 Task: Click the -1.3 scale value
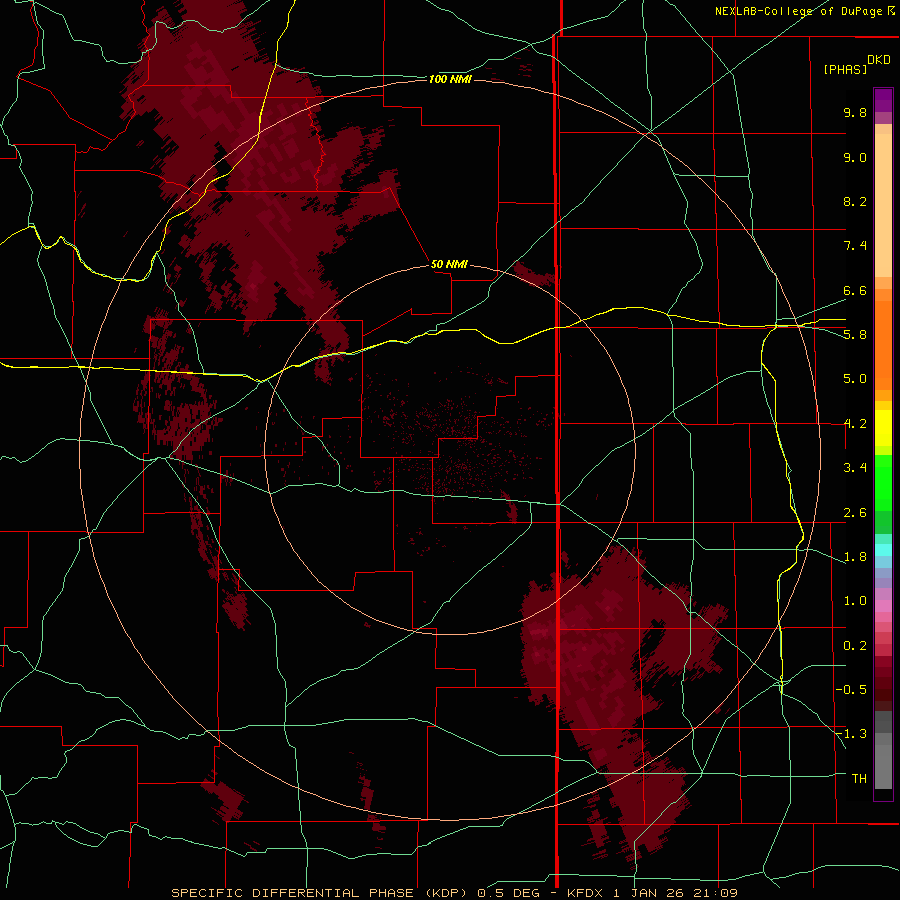851,734
